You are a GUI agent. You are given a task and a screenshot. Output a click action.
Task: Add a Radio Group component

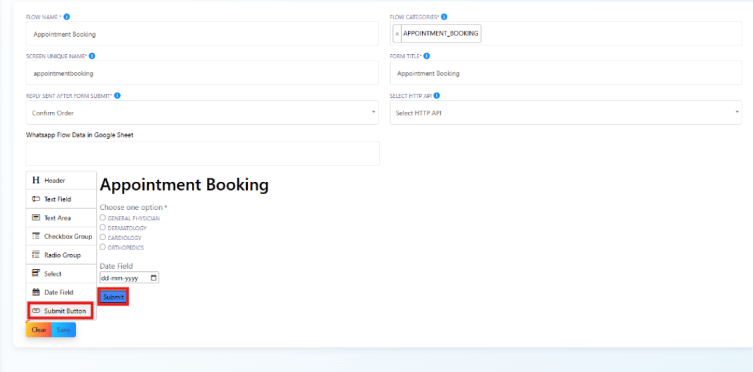(x=61, y=255)
